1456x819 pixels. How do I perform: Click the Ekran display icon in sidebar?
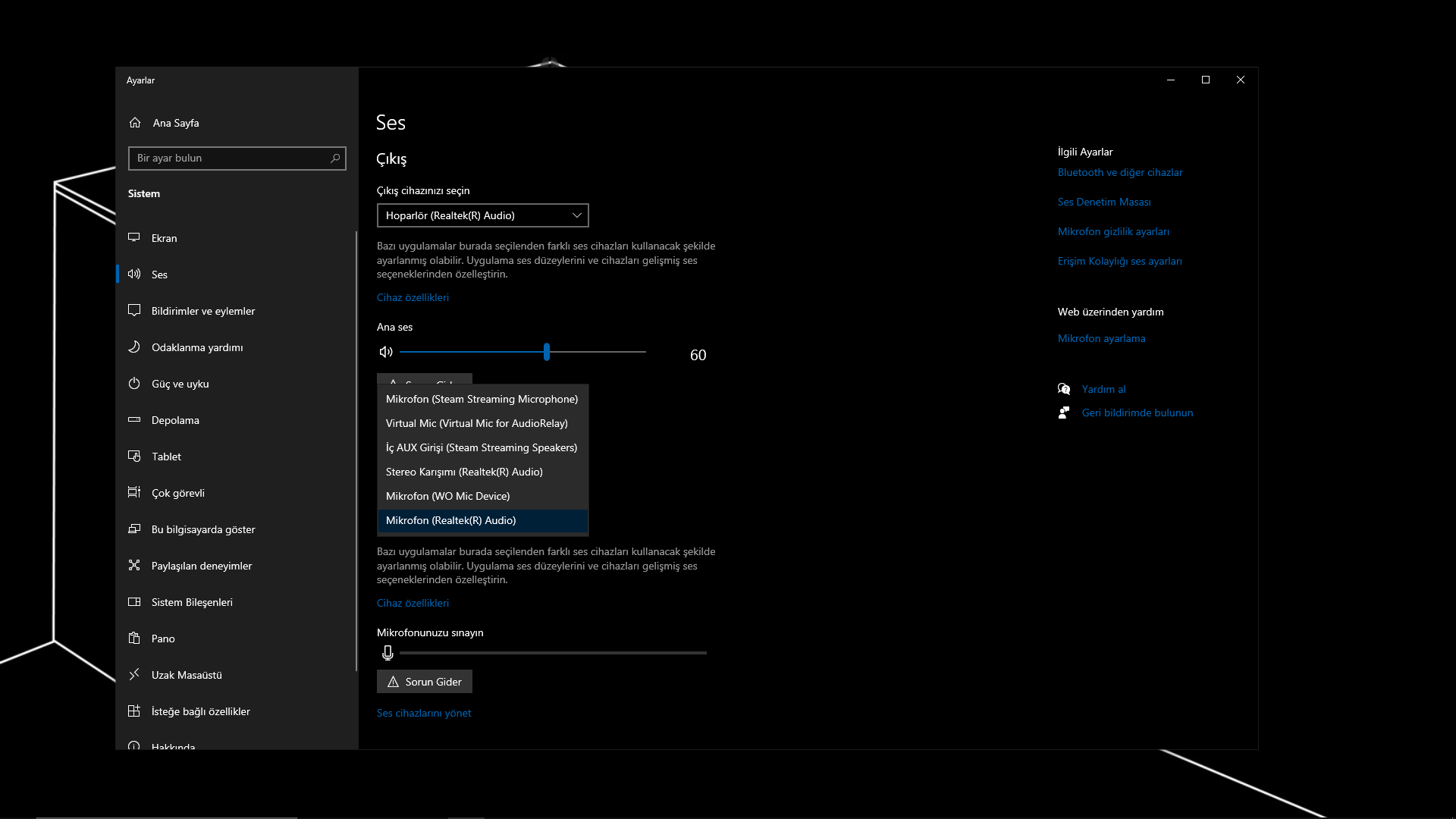tap(134, 237)
